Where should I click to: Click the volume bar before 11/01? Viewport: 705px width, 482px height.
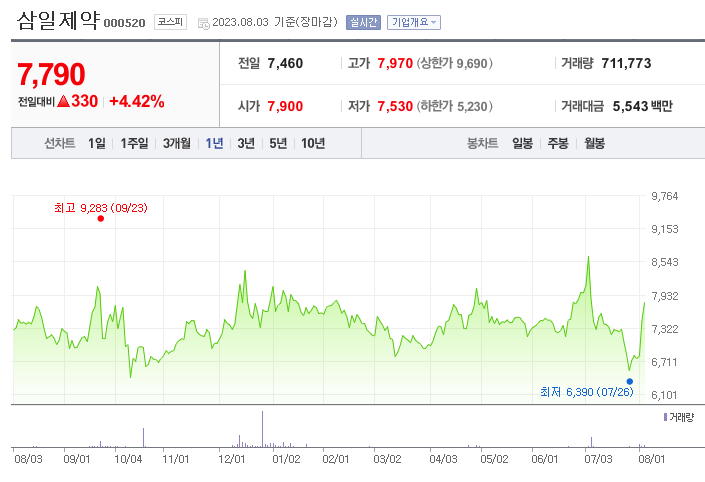(x=143, y=437)
